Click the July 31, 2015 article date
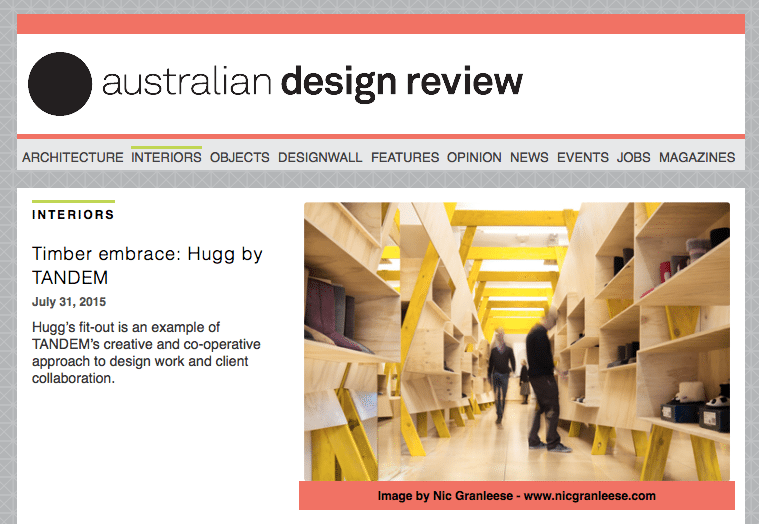The image size is (759, 524). (x=69, y=301)
